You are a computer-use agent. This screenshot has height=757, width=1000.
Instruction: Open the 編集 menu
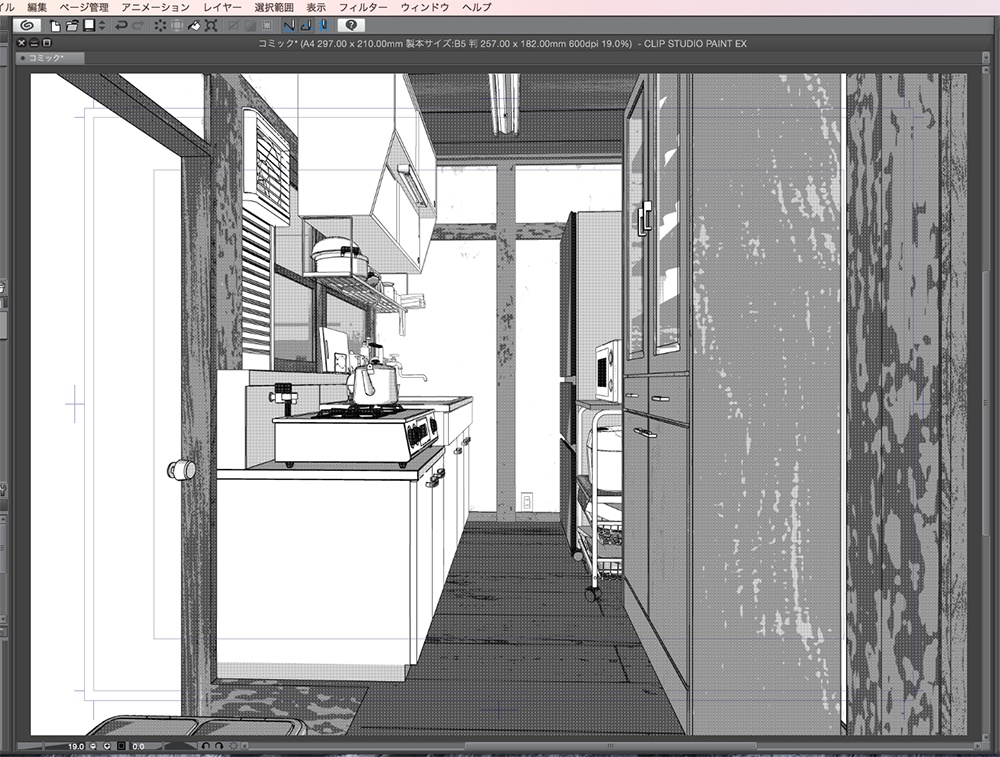(37, 7)
